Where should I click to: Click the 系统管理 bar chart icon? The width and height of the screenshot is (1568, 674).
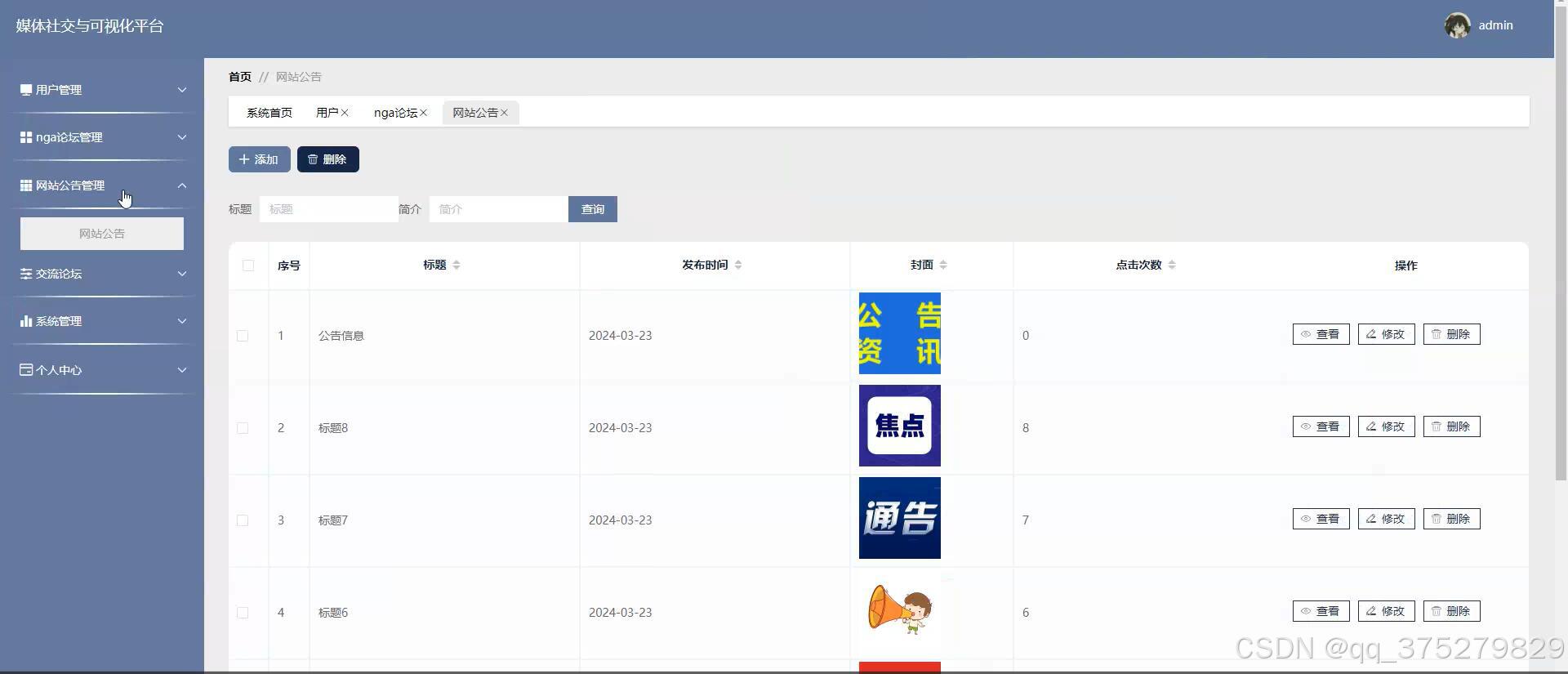26,321
